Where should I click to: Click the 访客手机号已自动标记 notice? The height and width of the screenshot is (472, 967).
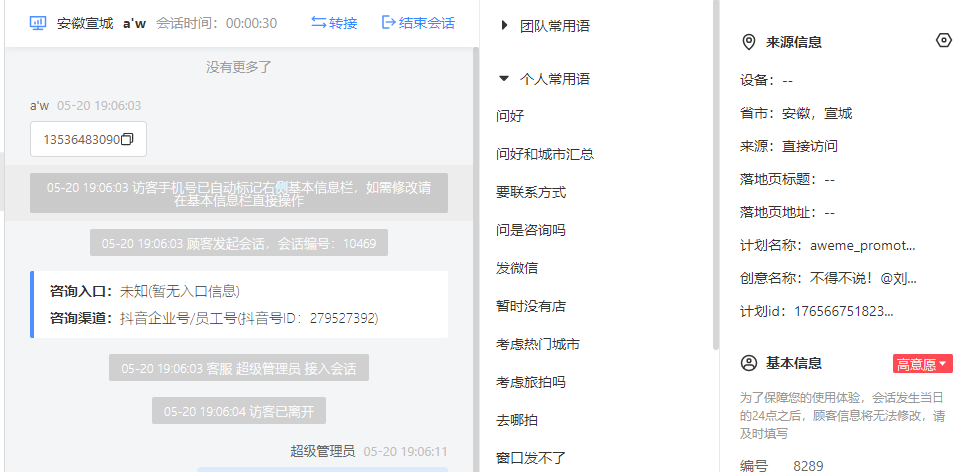point(239,193)
